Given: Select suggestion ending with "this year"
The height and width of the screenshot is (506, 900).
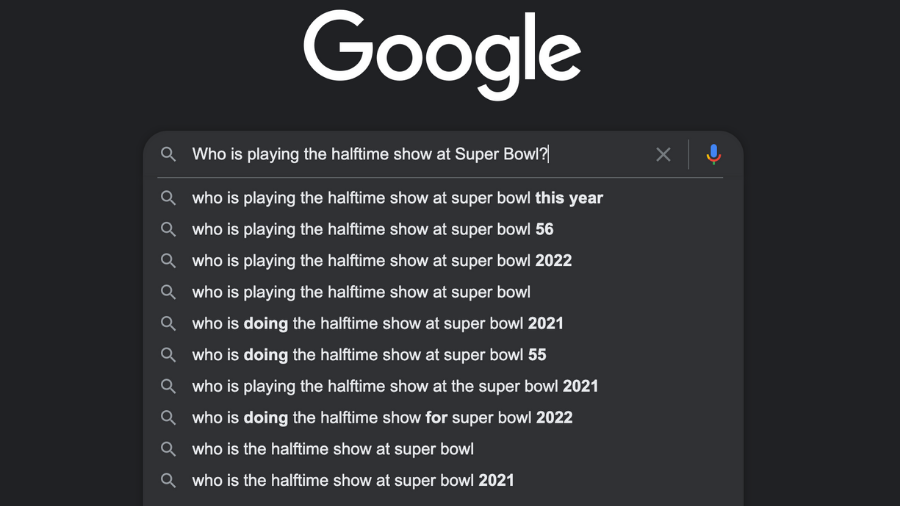Looking at the screenshot, I should pyautogui.click(x=397, y=198).
